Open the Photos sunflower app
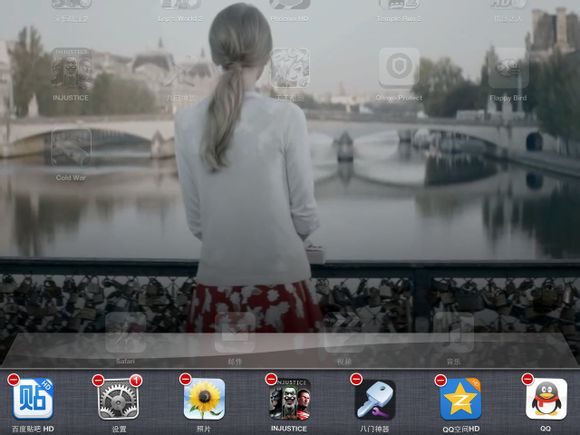The width and height of the screenshot is (580, 435). click(204, 399)
